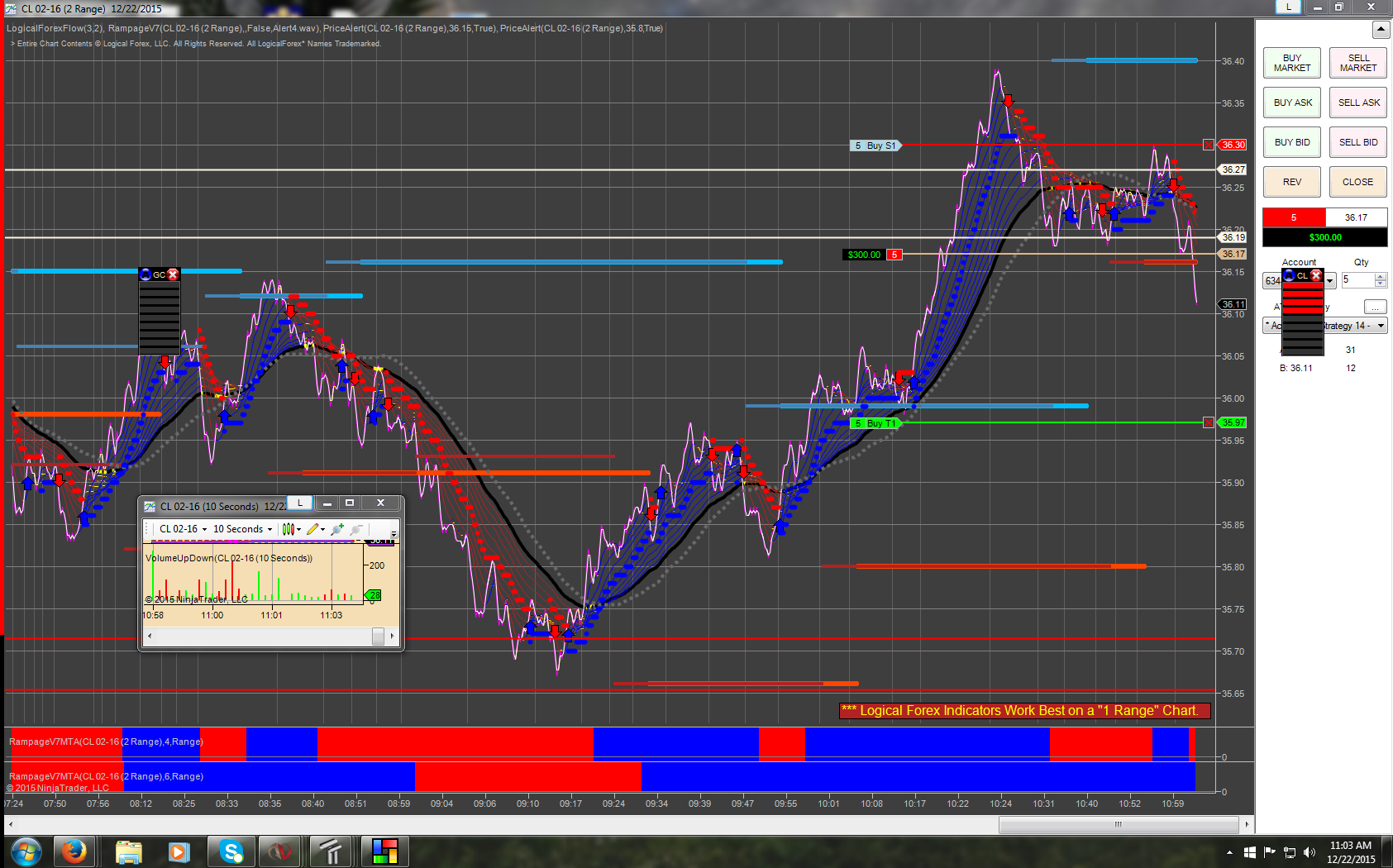
Task: Click the green $300.00 PnL display
Action: pos(1325,237)
